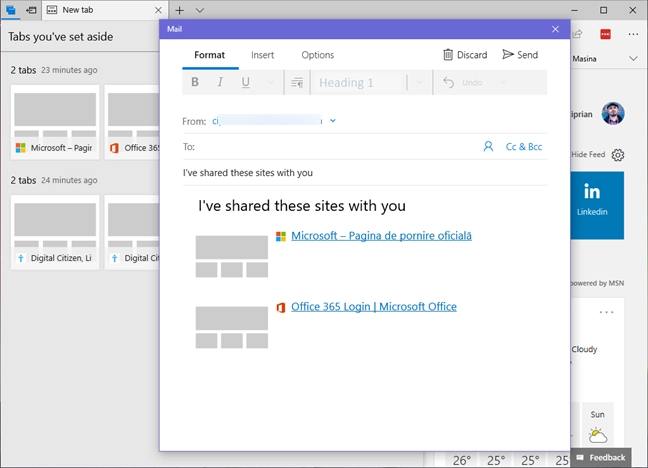
Task: Expand the Undo dropdown arrow
Action: pyautogui.click(x=503, y=83)
